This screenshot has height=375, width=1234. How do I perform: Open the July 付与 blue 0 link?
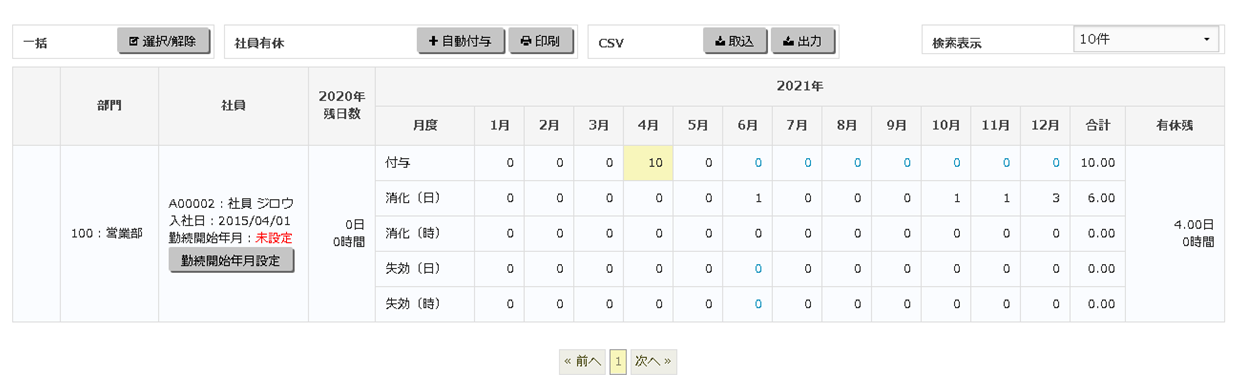click(x=808, y=163)
